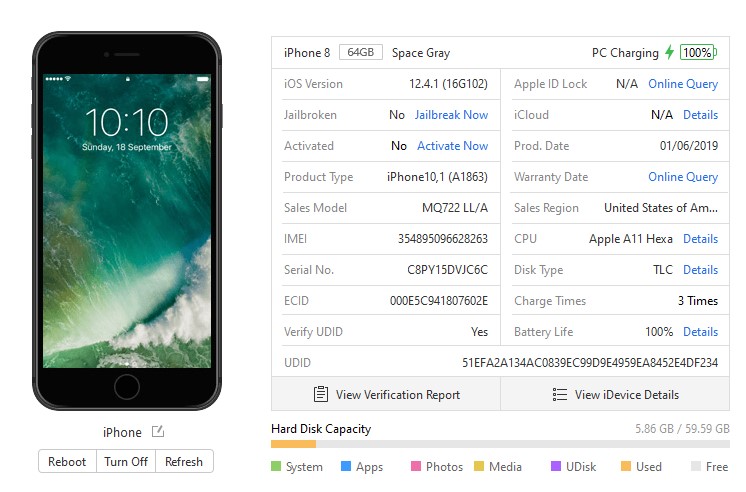Refresh the device information
Viewport: 746px width, 492px height.
coord(184,462)
